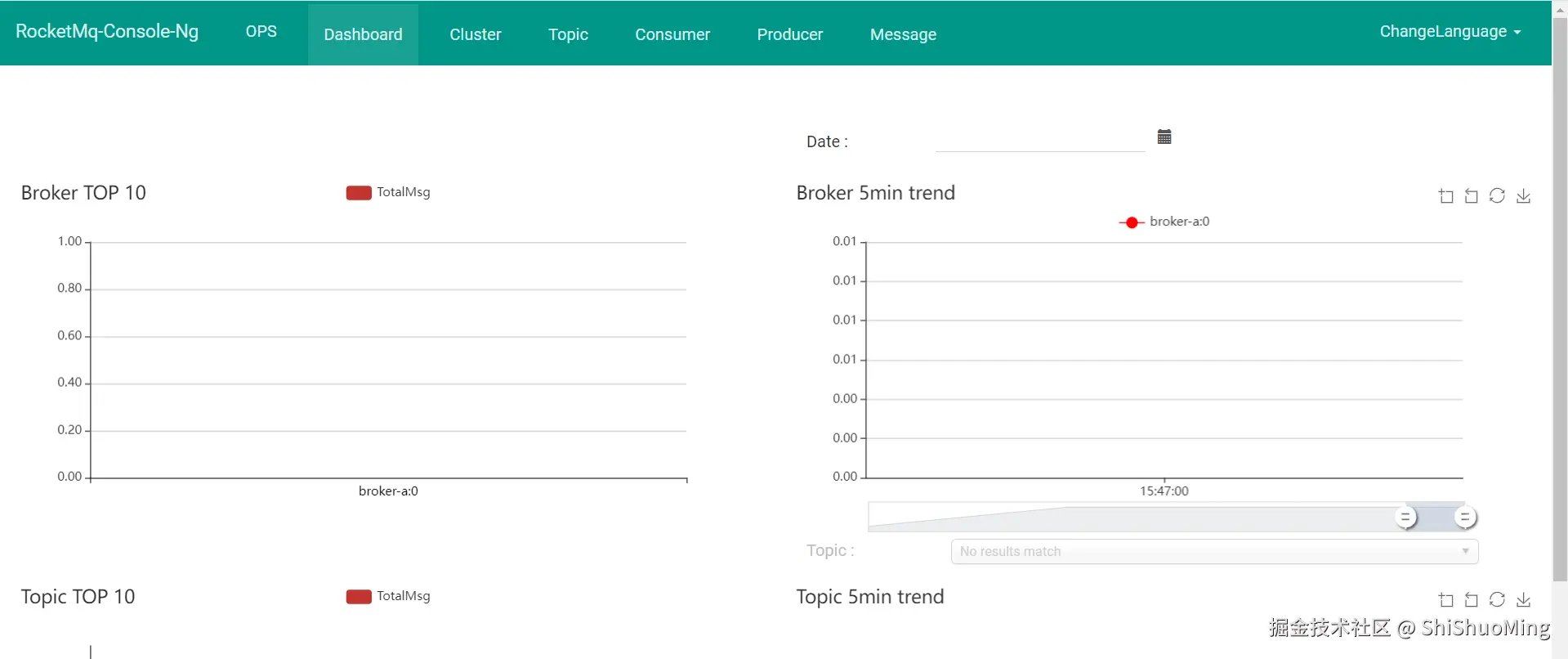Viewport: 1568px width, 659px height.
Task: Open the date picker calendar icon
Action: point(1164,137)
